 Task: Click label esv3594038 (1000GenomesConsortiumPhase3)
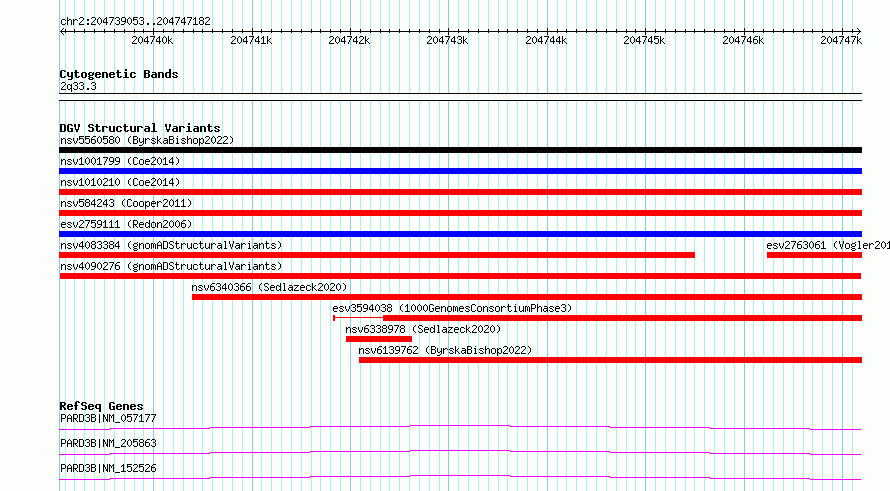pyautogui.click(x=452, y=308)
